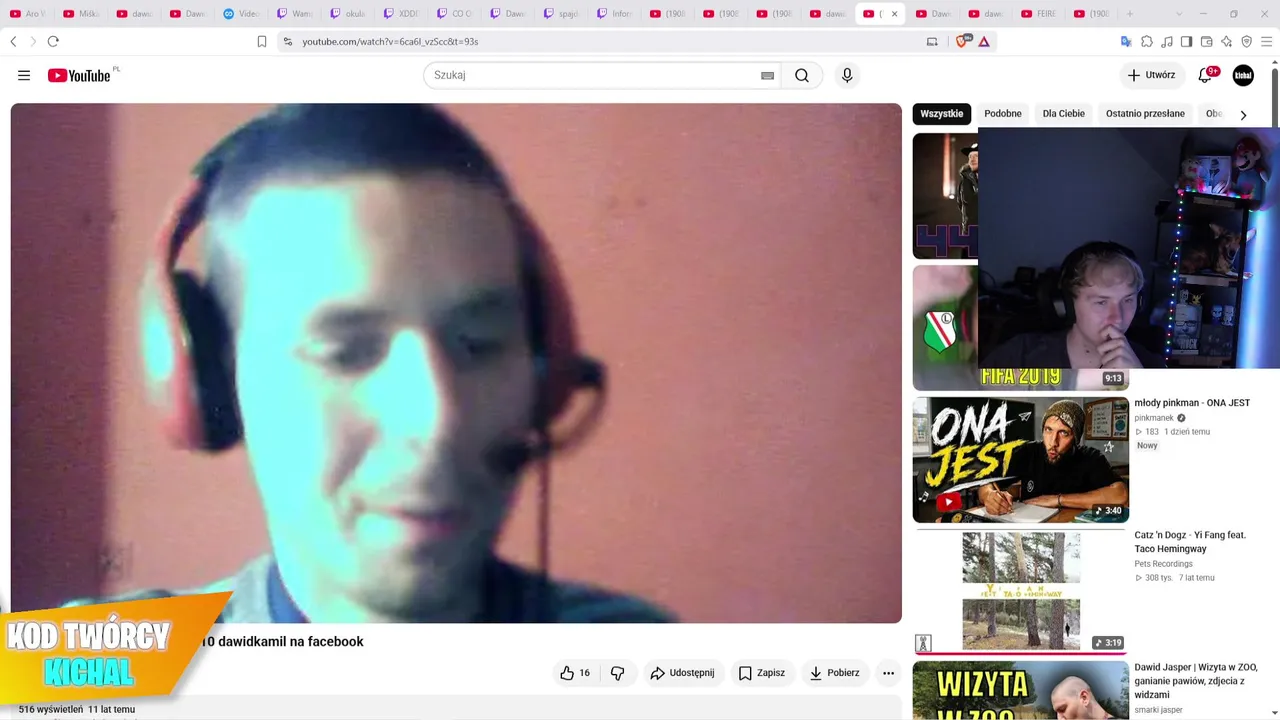Select the Ostatnio przesłane filter chip
The image size is (1280, 720).
click(1145, 114)
